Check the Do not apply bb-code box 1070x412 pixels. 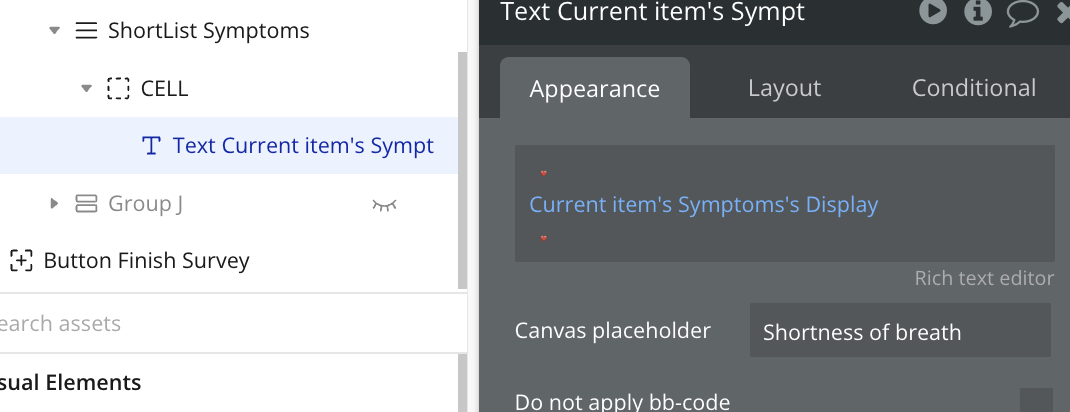(1036, 400)
